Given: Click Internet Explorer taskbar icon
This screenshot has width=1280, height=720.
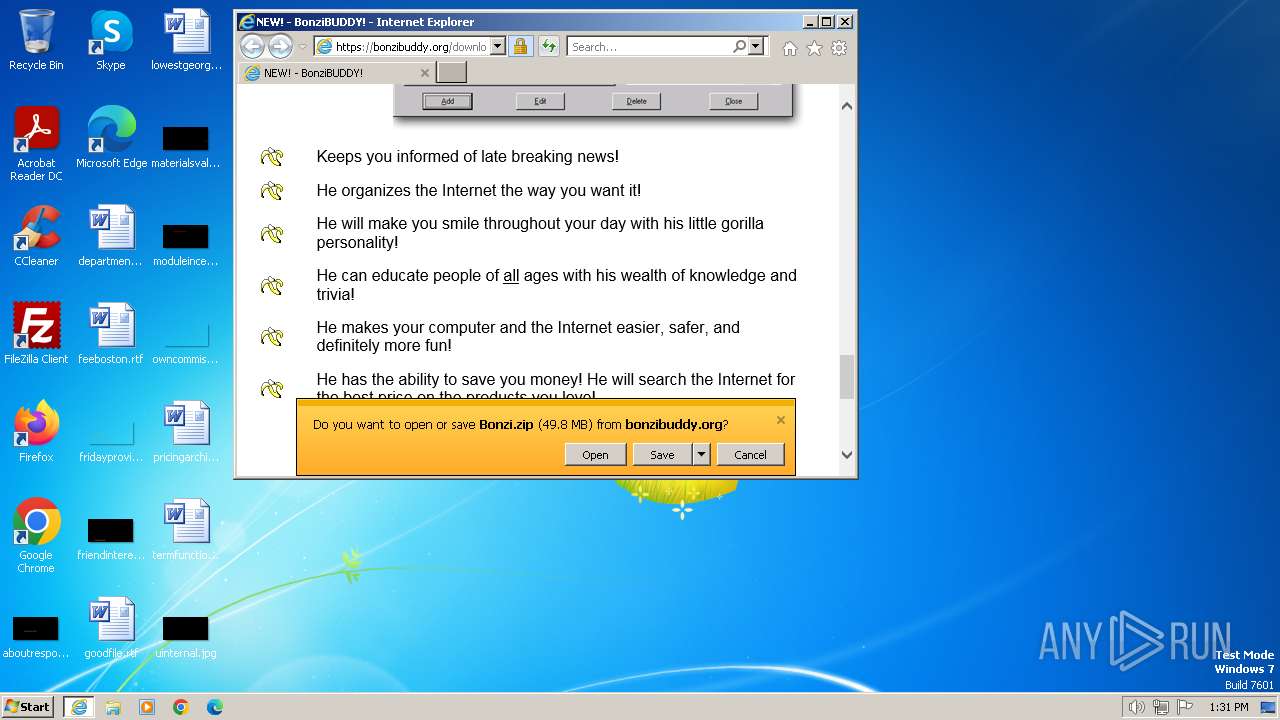Looking at the screenshot, I should [79, 707].
